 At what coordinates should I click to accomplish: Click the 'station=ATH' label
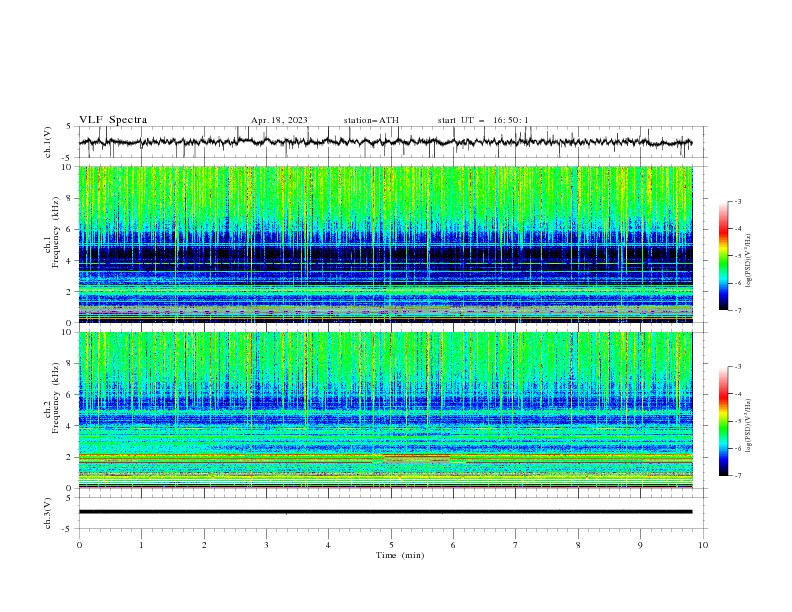pos(371,120)
